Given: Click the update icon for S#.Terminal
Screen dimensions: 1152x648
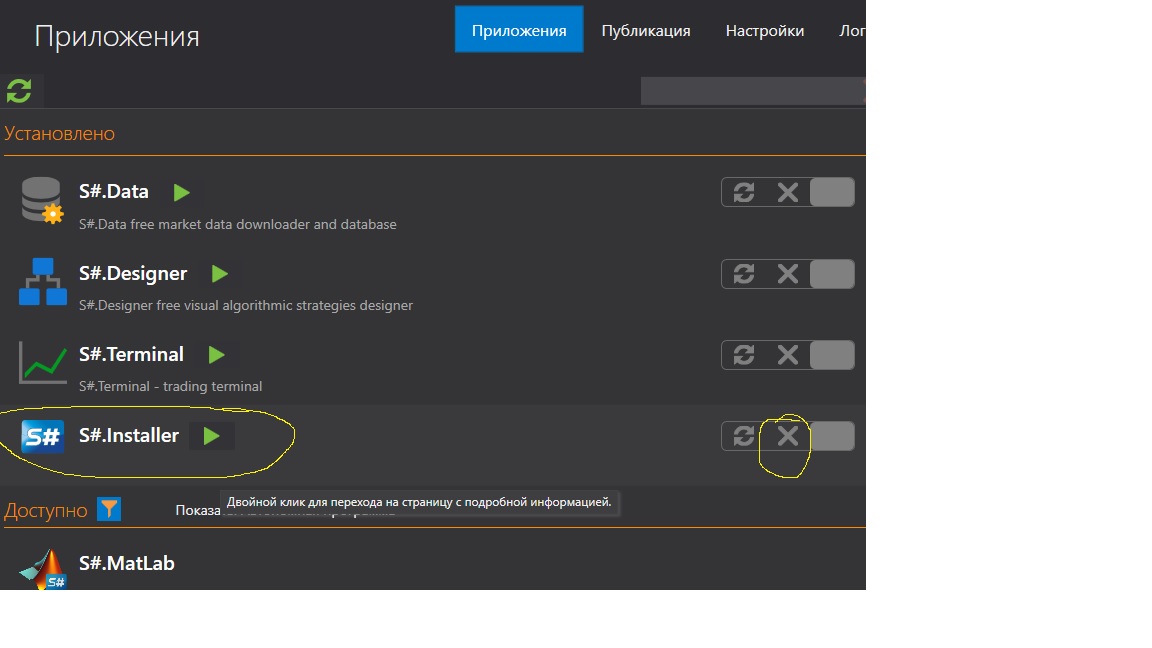Looking at the screenshot, I should point(744,355).
